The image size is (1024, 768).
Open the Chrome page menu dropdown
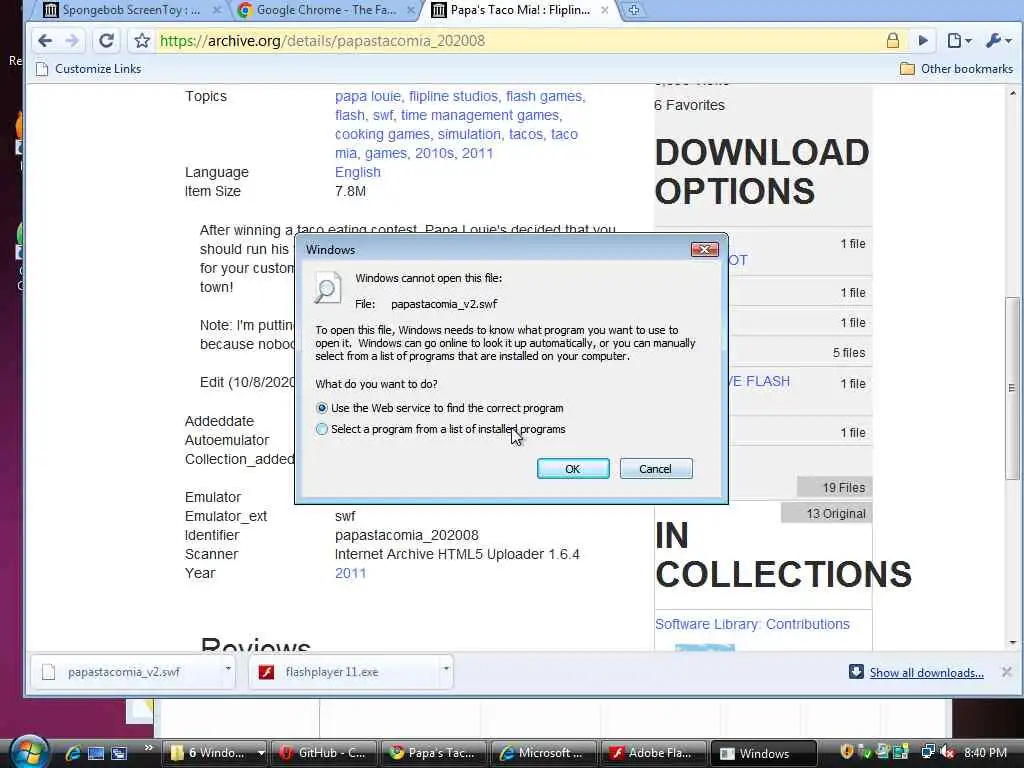(x=959, y=40)
